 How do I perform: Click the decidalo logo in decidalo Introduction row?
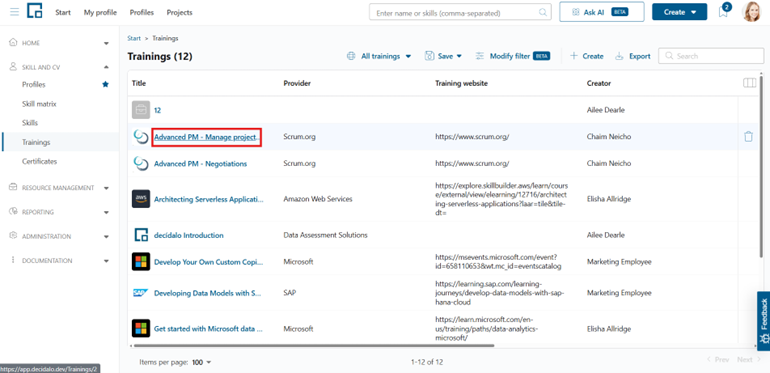(141, 235)
